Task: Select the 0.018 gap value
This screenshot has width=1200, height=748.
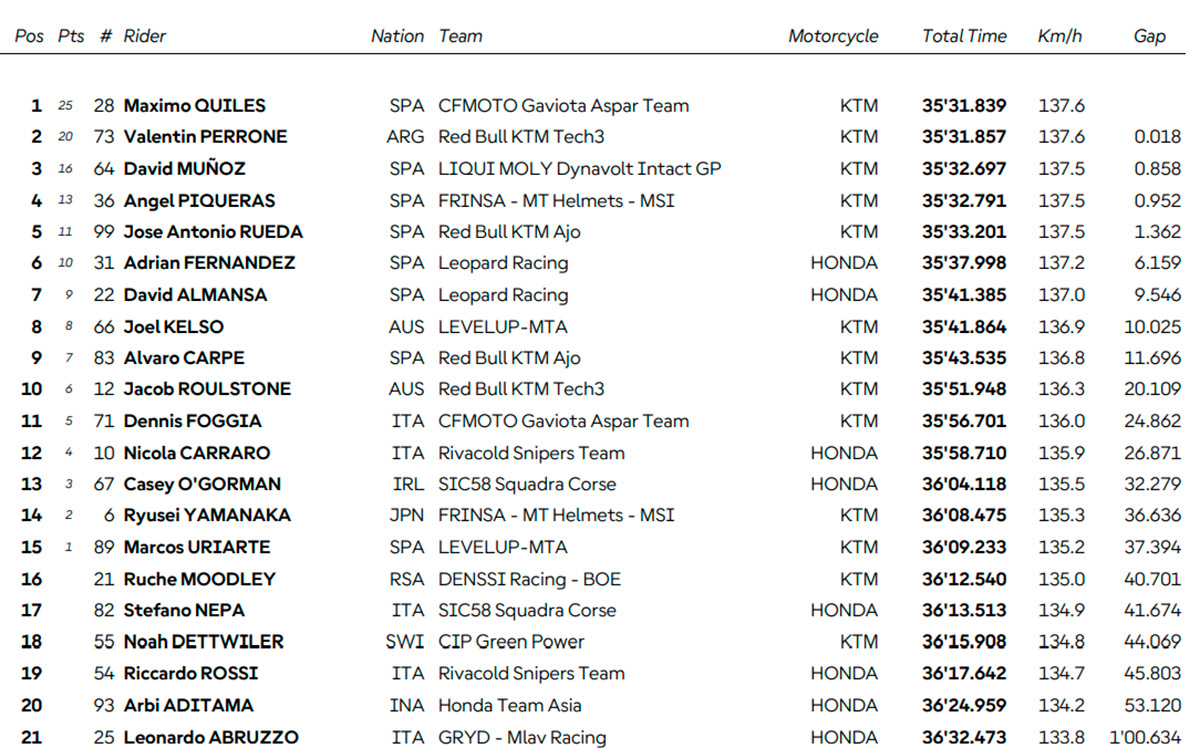Action: (x=1157, y=137)
